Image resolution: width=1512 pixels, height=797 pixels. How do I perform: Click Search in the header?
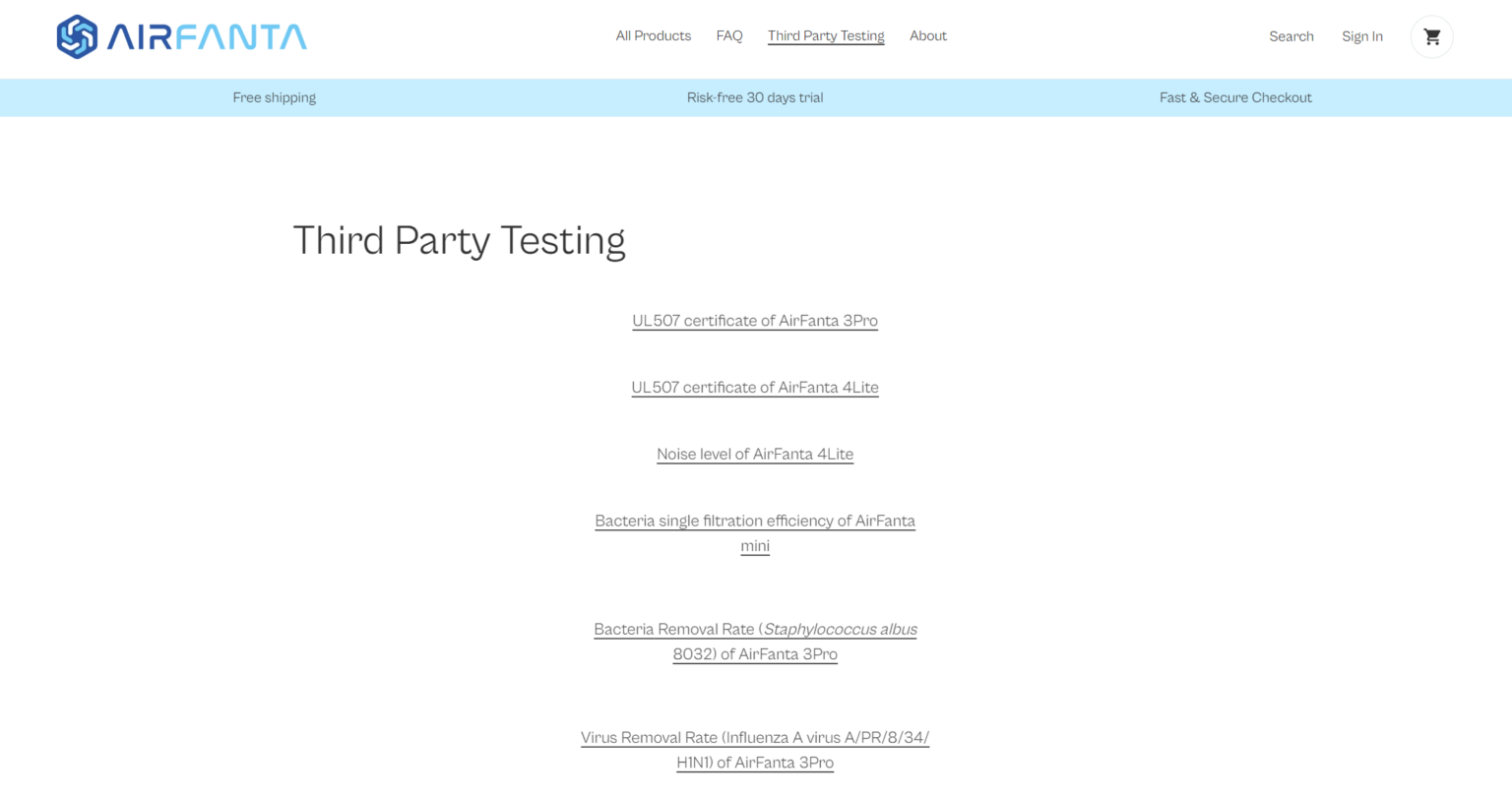pyautogui.click(x=1291, y=36)
